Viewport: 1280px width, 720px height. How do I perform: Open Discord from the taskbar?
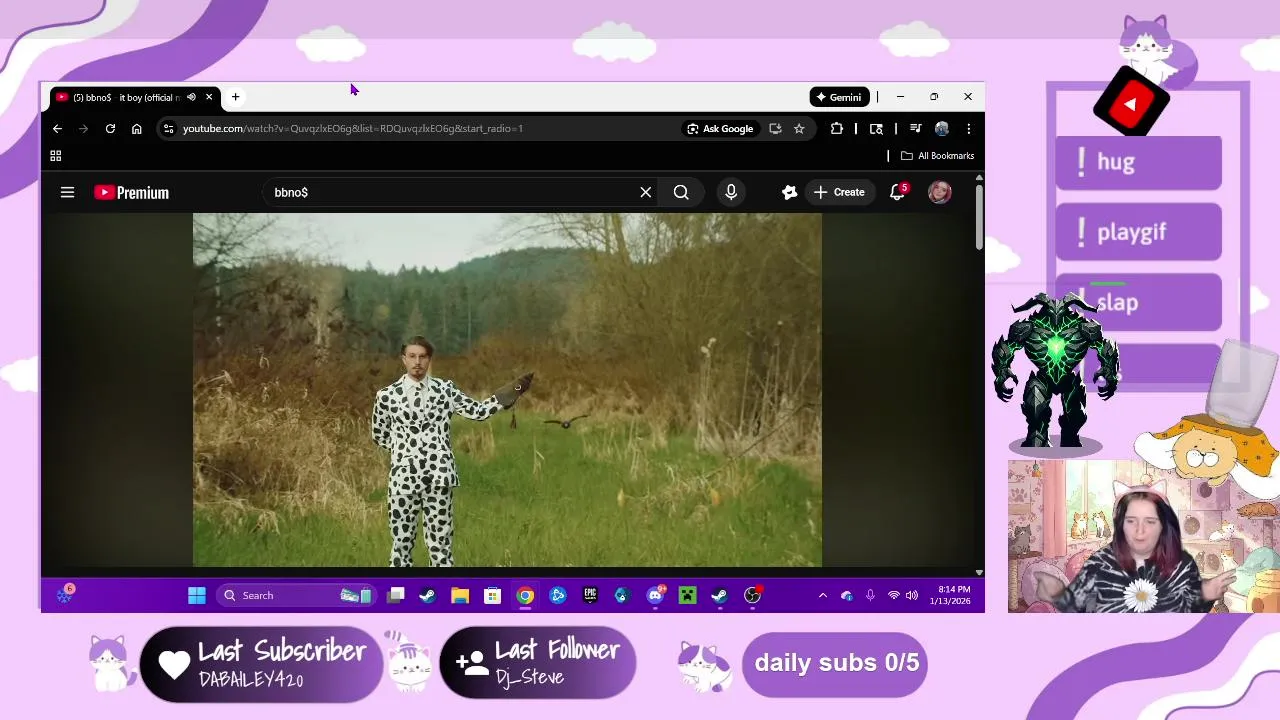[655, 595]
